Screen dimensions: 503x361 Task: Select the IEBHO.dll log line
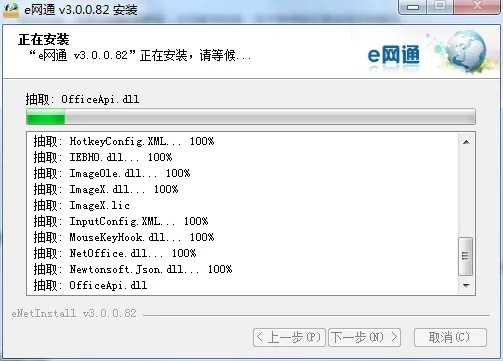(103, 157)
